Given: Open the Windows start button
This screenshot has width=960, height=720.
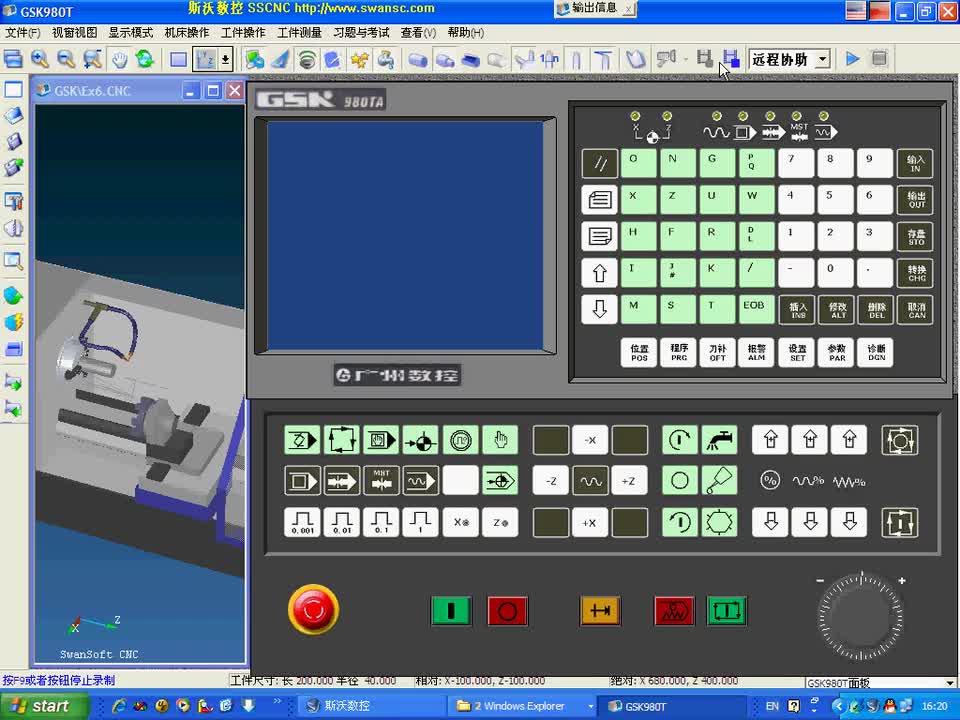Looking at the screenshot, I should pos(42,706).
